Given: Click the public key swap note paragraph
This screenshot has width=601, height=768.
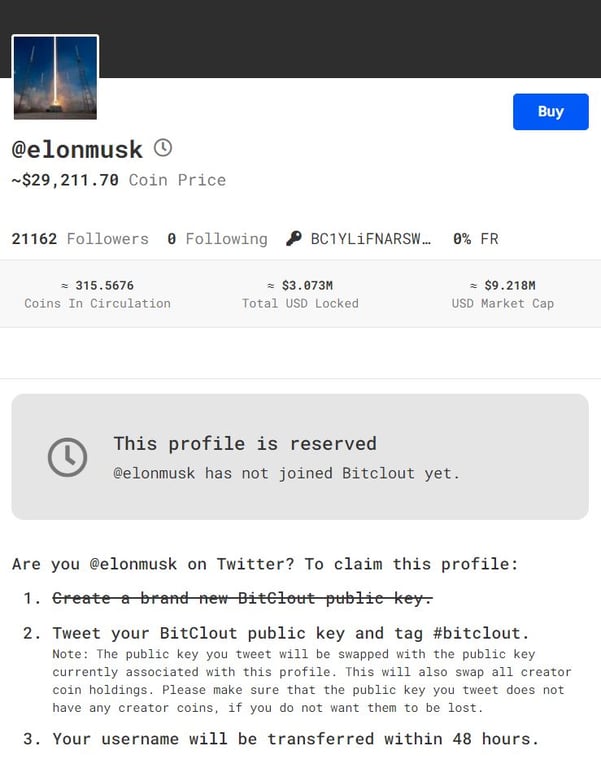Looking at the screenshot, I should pyautogui.click(x=308, y=680).
